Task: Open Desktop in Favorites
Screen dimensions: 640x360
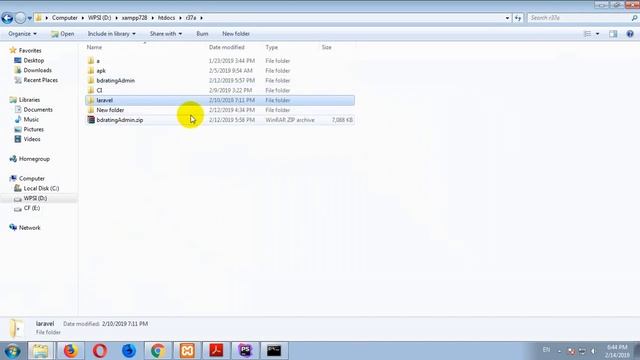Action: pos(33,60)
